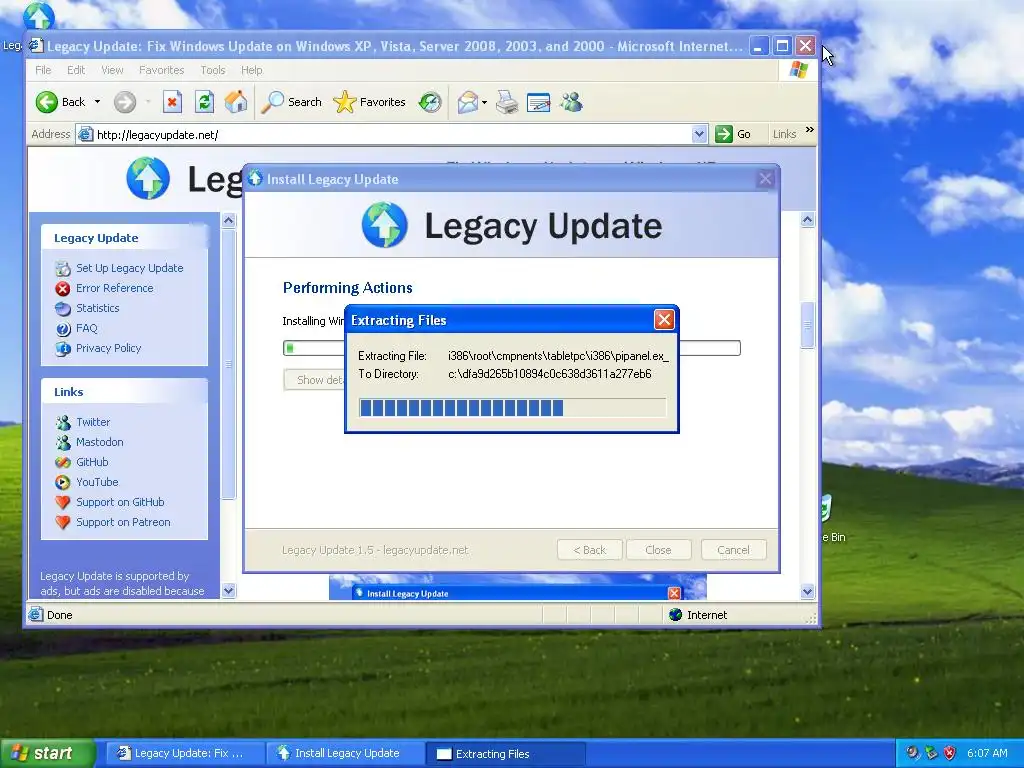This screenshot has width=1024, height=768.
Task: Click the GitHub link in sidebar
Action: pos(92,462)
